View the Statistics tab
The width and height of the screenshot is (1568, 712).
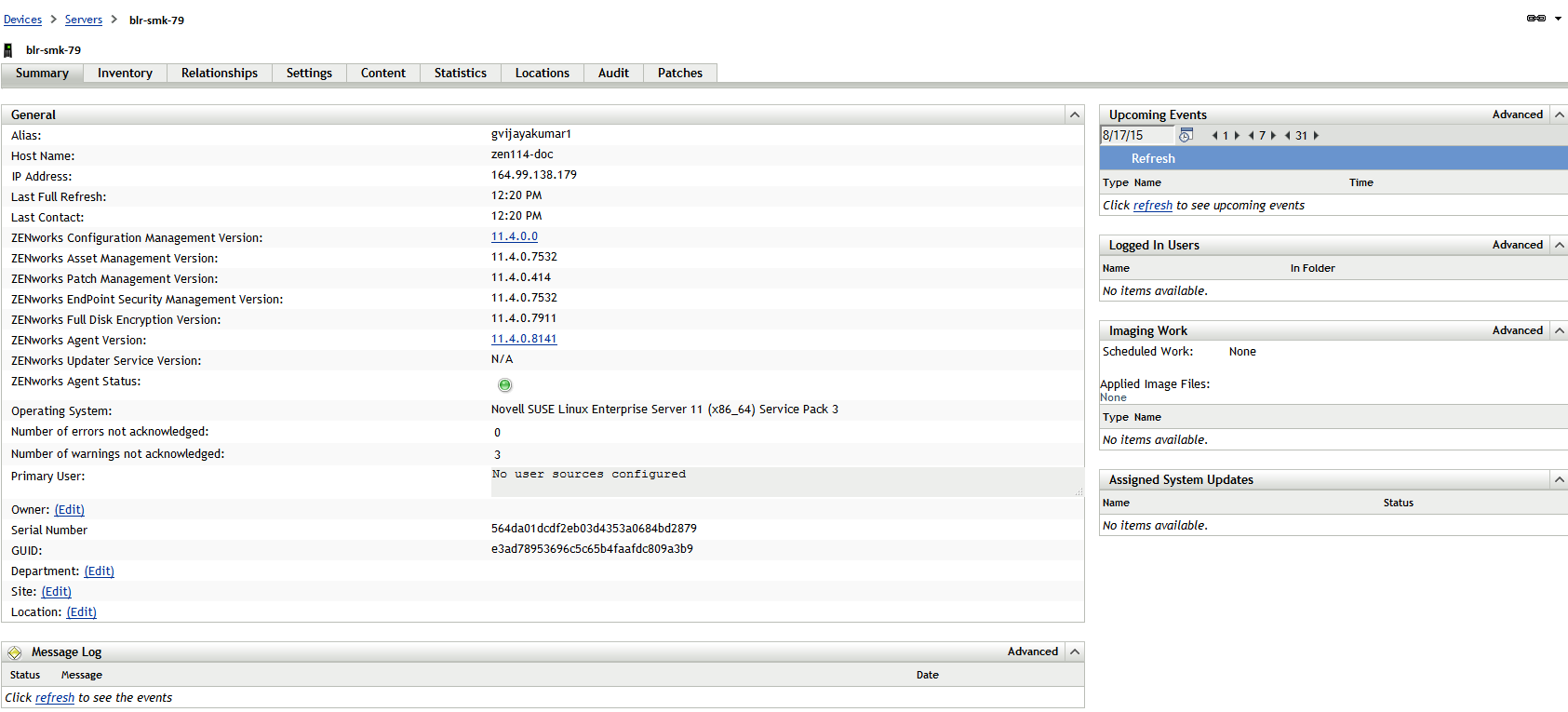click(x=461, y=73)
